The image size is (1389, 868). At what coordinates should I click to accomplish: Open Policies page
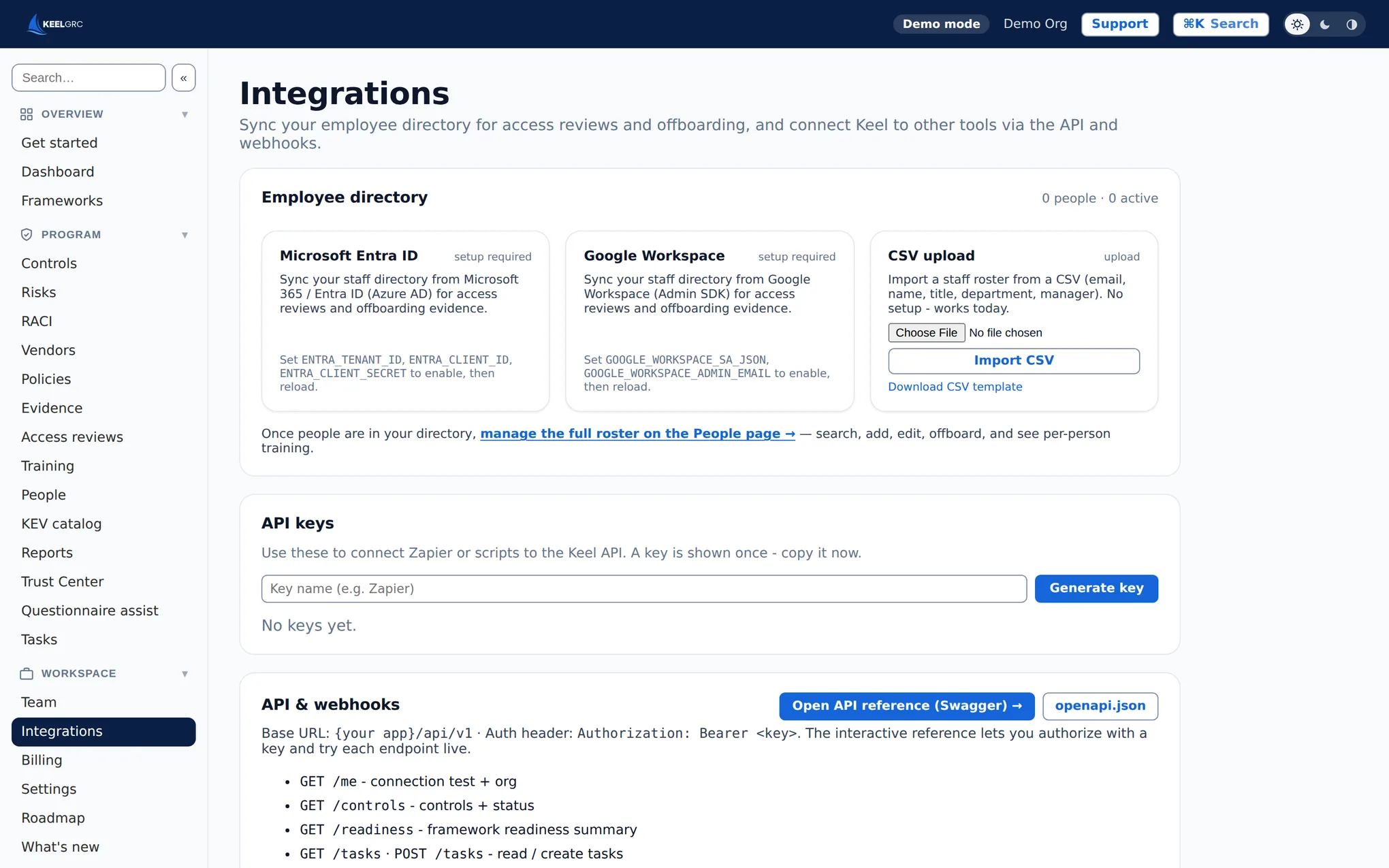click(103, 379)
